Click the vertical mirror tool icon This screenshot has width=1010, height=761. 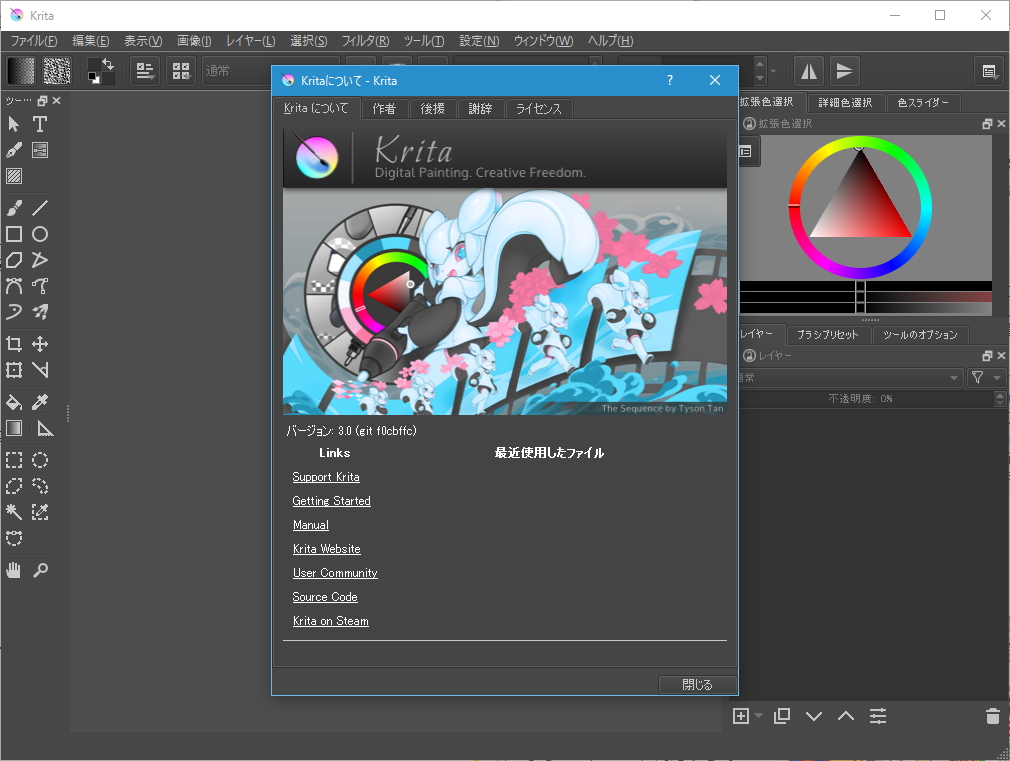(844, 71)
